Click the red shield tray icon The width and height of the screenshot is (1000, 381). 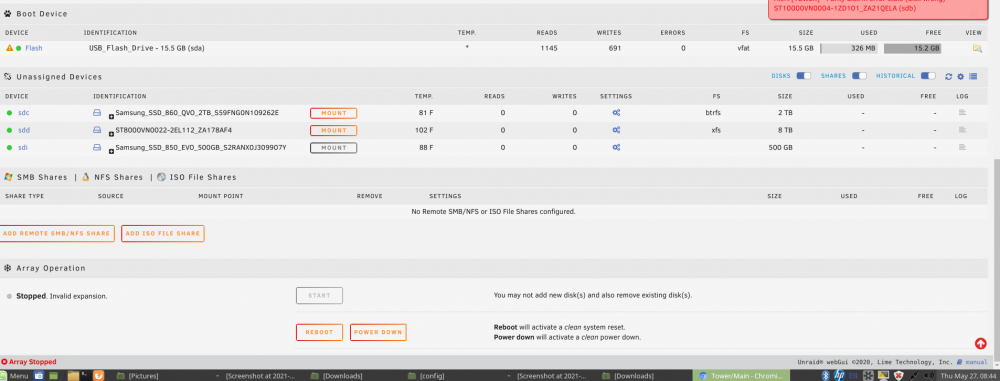(x=899, y=376)
